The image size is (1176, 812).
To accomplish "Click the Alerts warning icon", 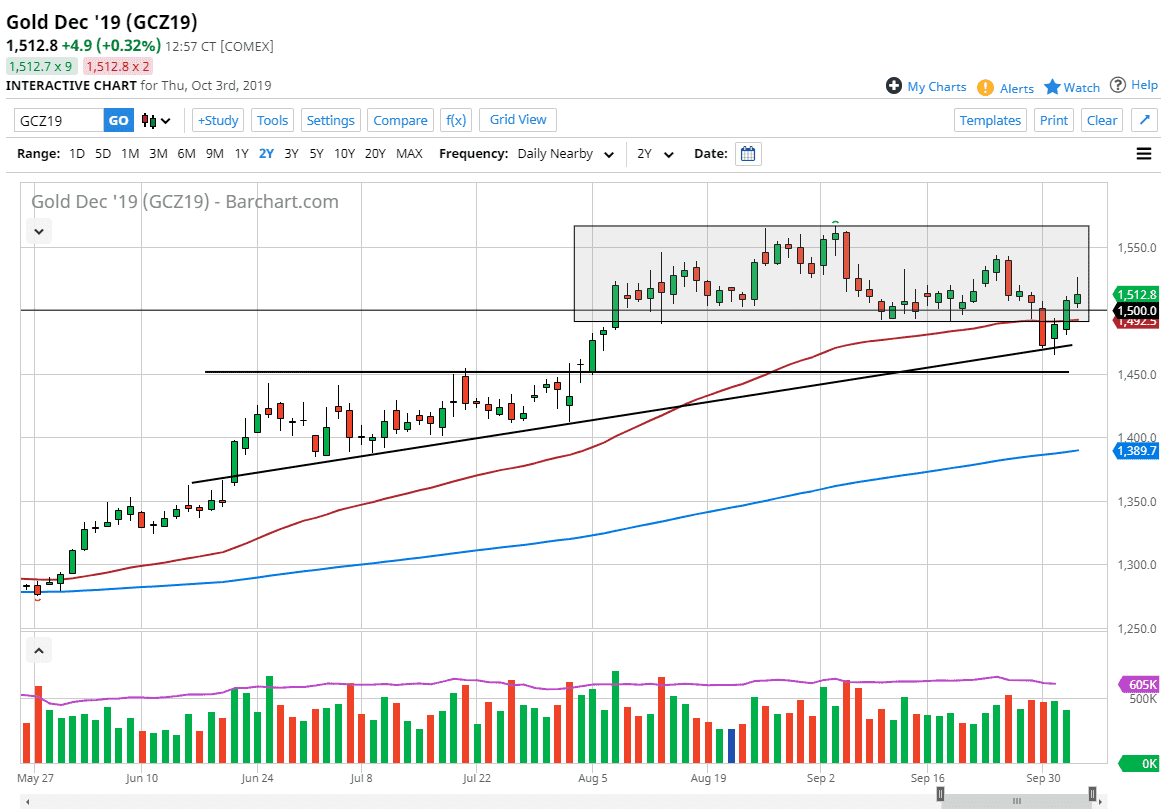I will point(986,88).
